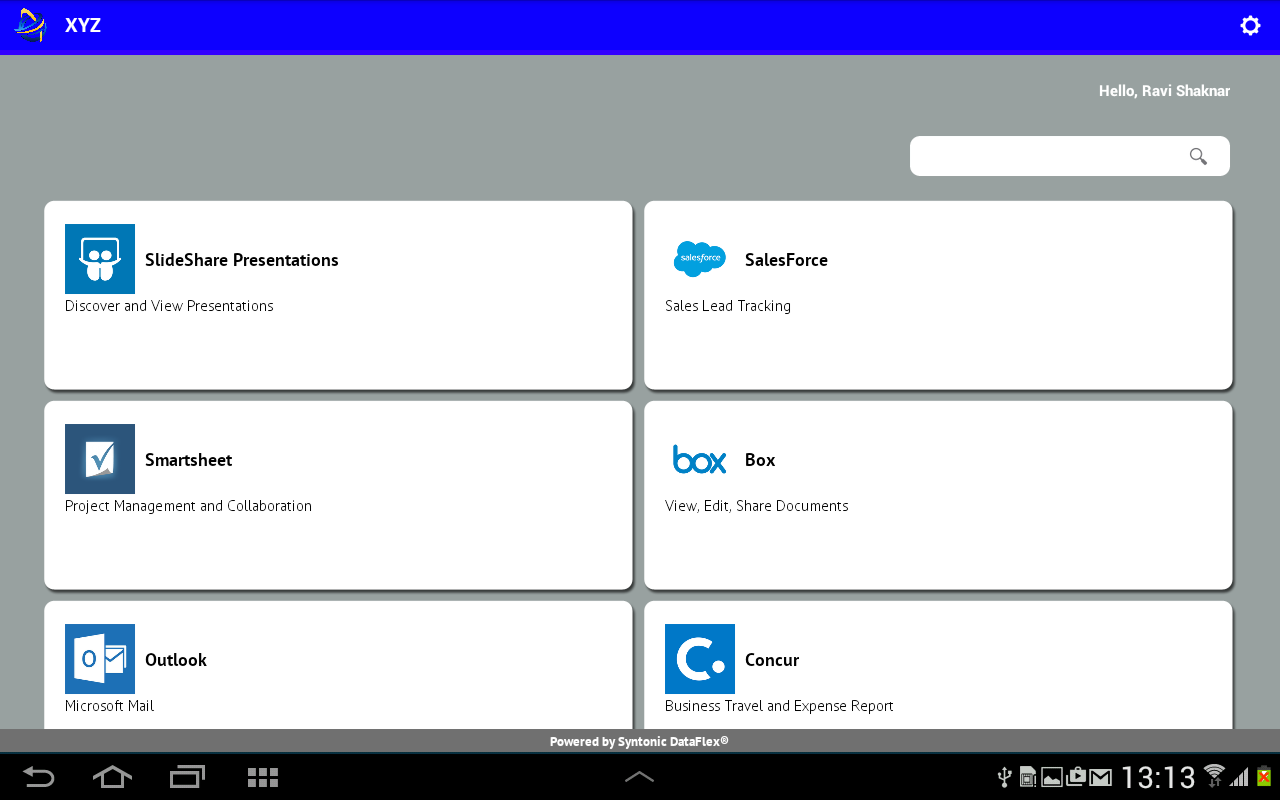Open the settings gear in the header
This screenshot has height=800, width=1280.
click(x=1250, y=26)
